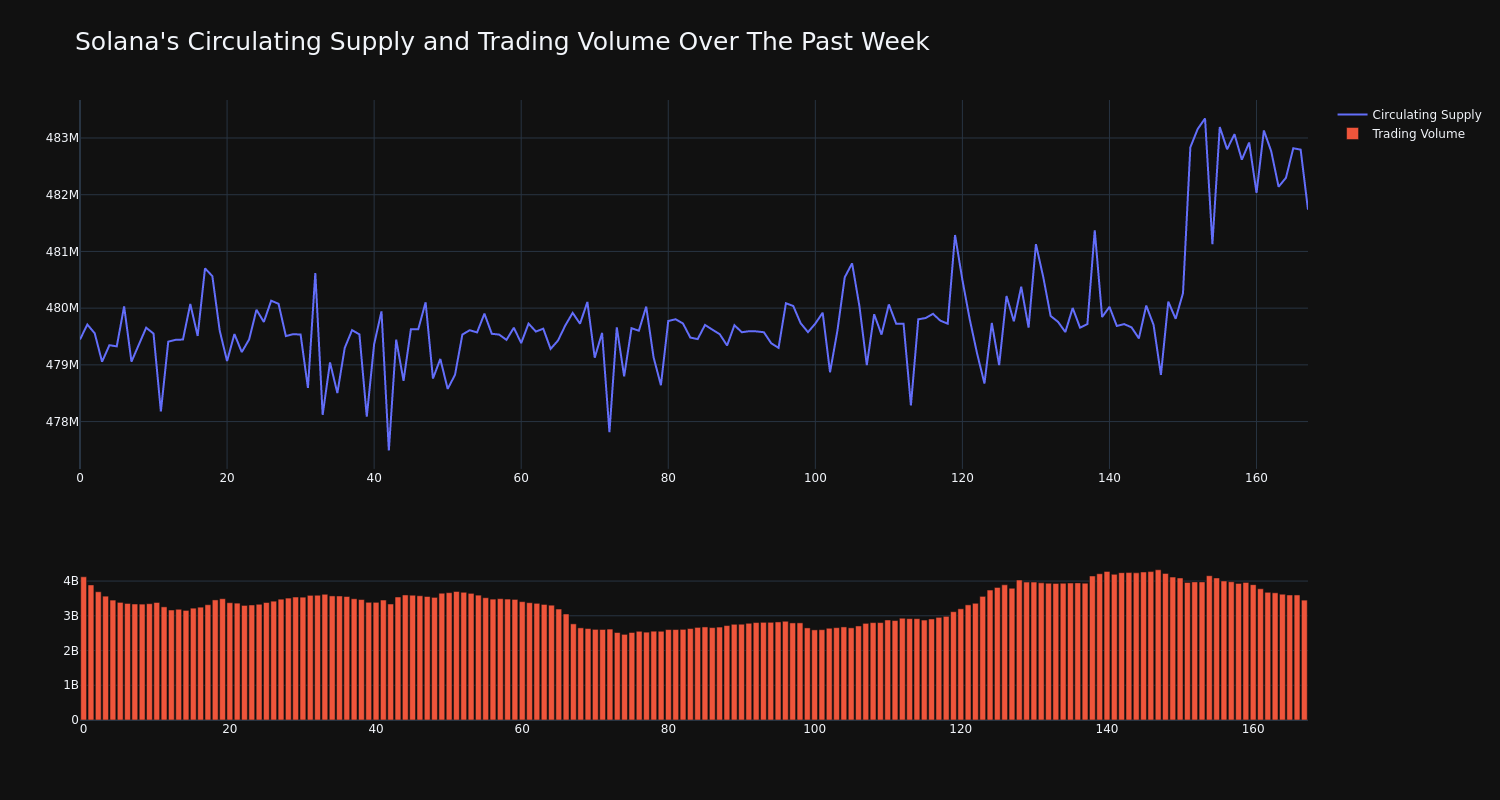Click the 80 tick on supply chart x-axis
This screenshot has height=800, width=1500.
pos(668,478)
